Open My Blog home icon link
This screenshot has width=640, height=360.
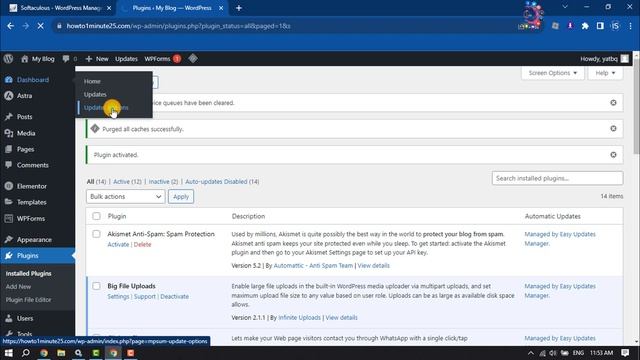tap(38, 59)
